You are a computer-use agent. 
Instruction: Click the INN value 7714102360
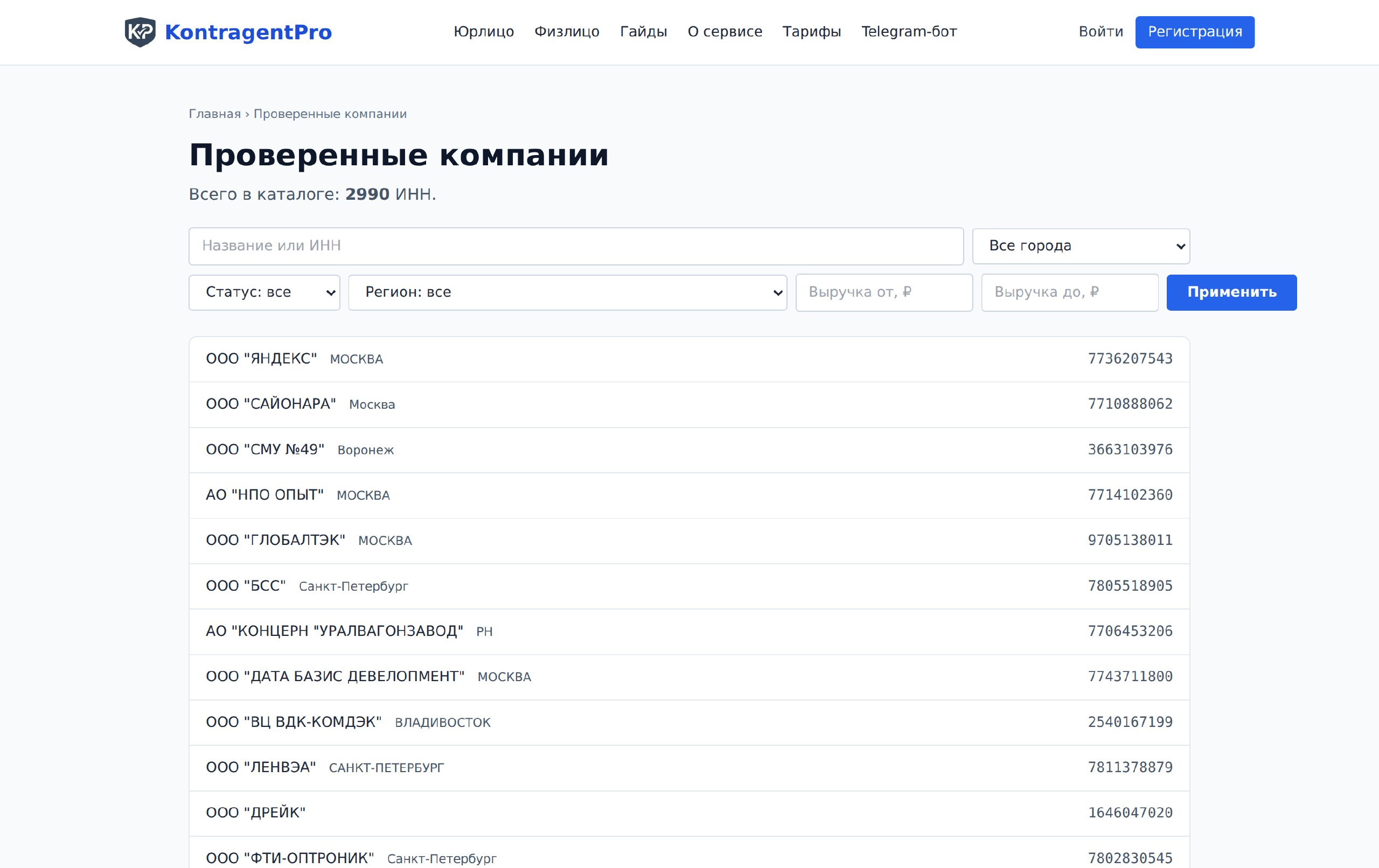click(1130, 495)
